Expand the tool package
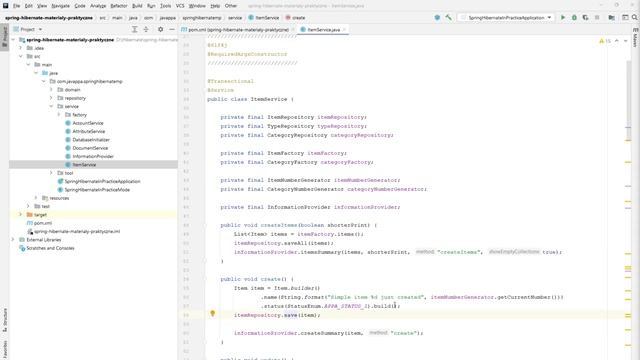 pos(51,173)
